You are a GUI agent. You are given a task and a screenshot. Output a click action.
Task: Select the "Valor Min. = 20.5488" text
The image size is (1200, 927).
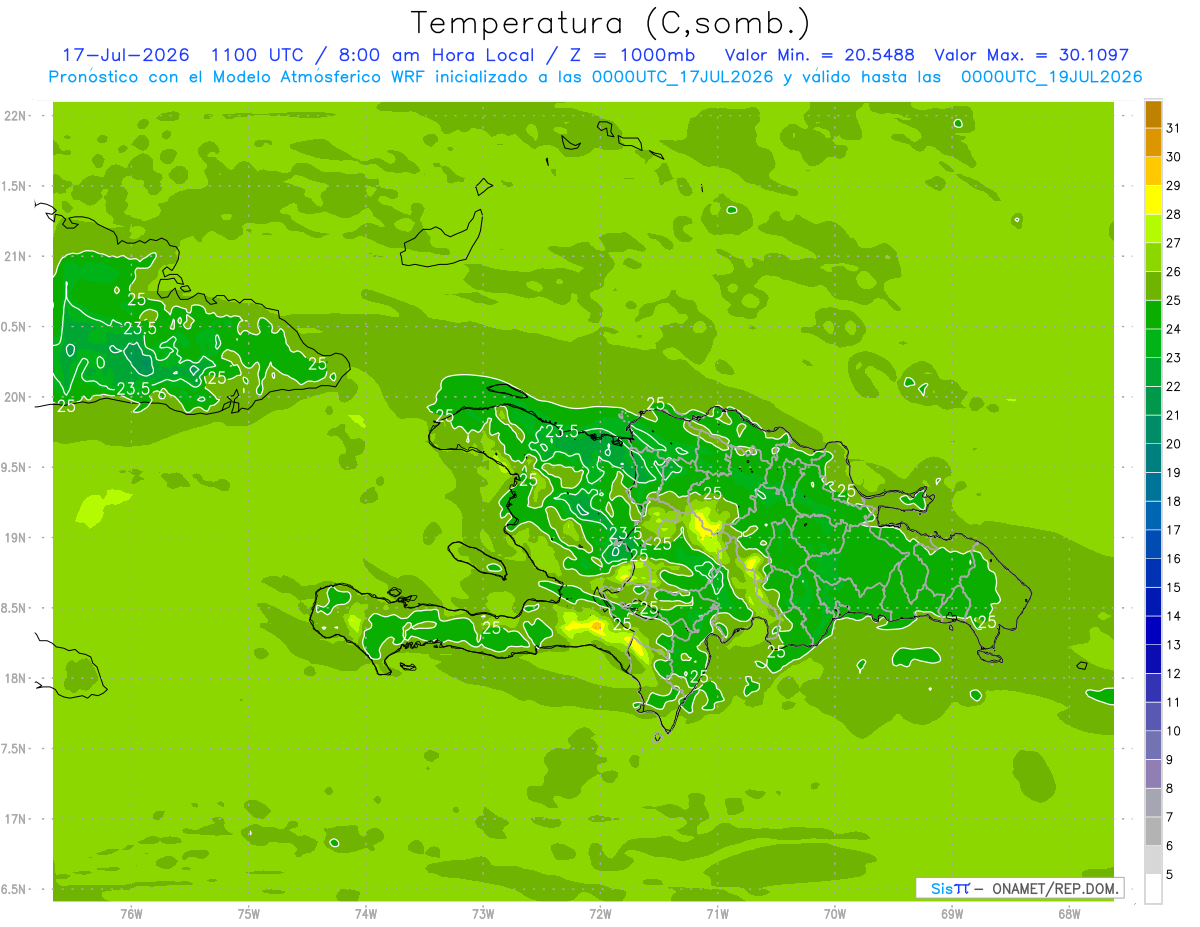[820, 55]
